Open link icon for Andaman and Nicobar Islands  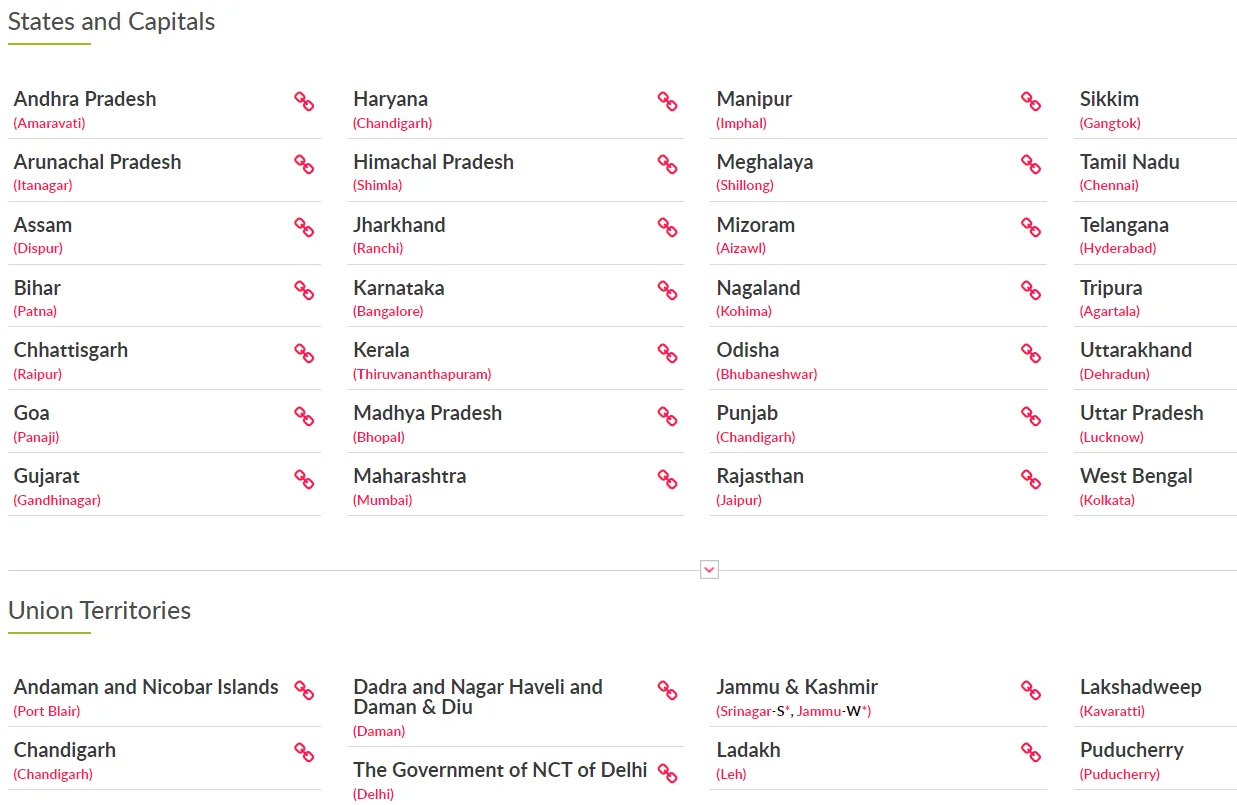click(304, 689)
